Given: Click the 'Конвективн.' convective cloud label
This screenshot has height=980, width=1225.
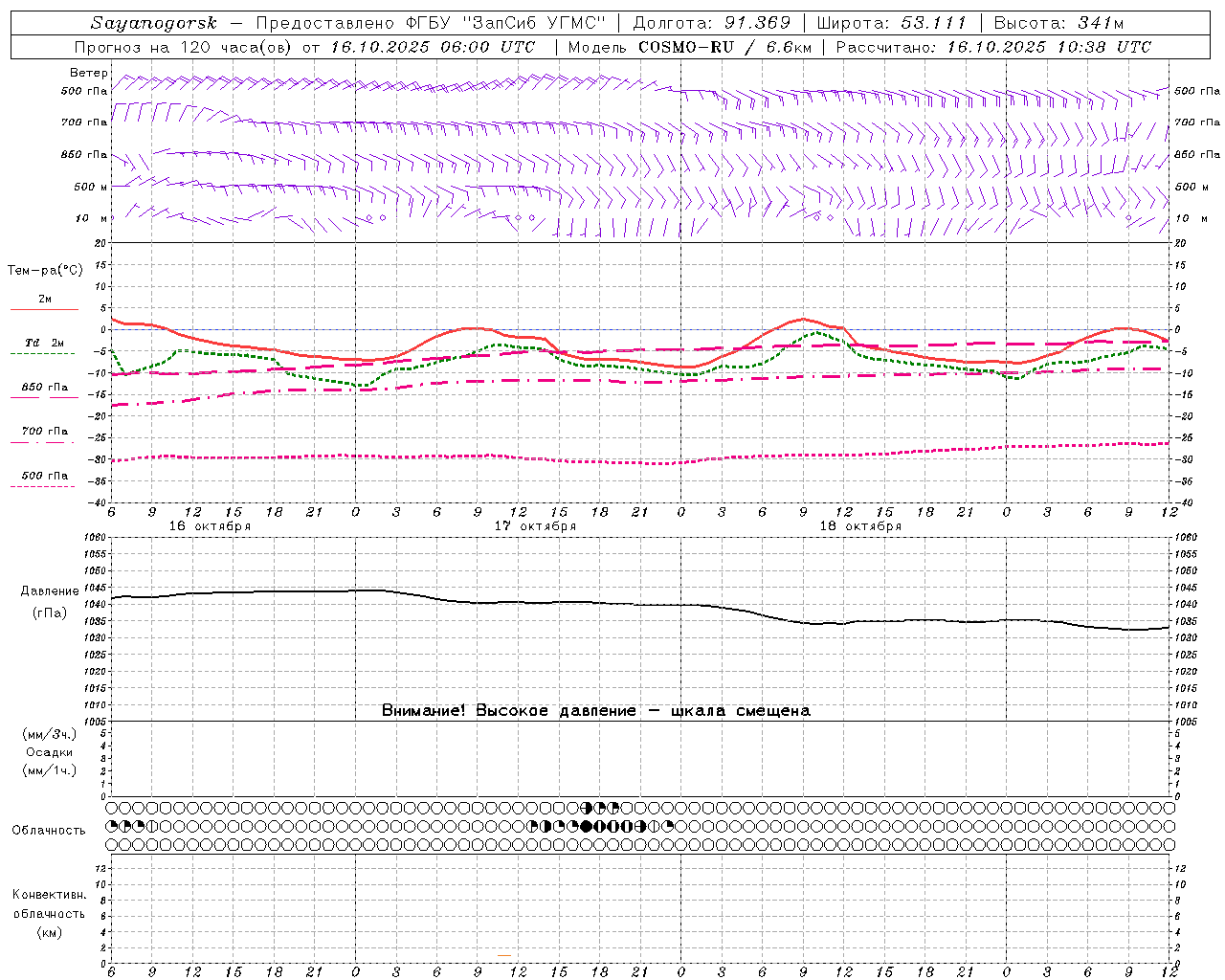Looking at the screenshot, I should point(49,895).
